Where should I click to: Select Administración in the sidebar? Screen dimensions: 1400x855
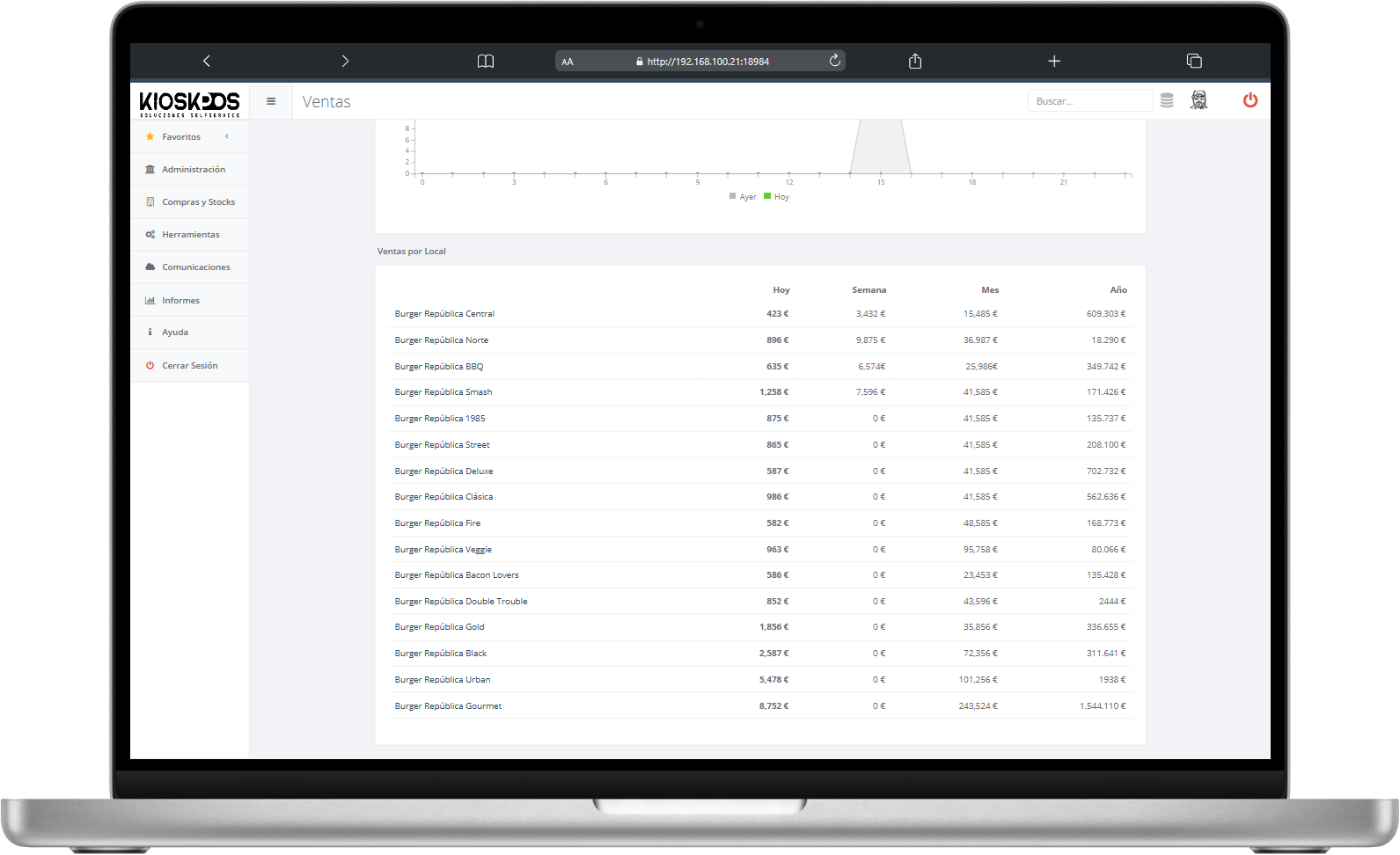point(193,170)
